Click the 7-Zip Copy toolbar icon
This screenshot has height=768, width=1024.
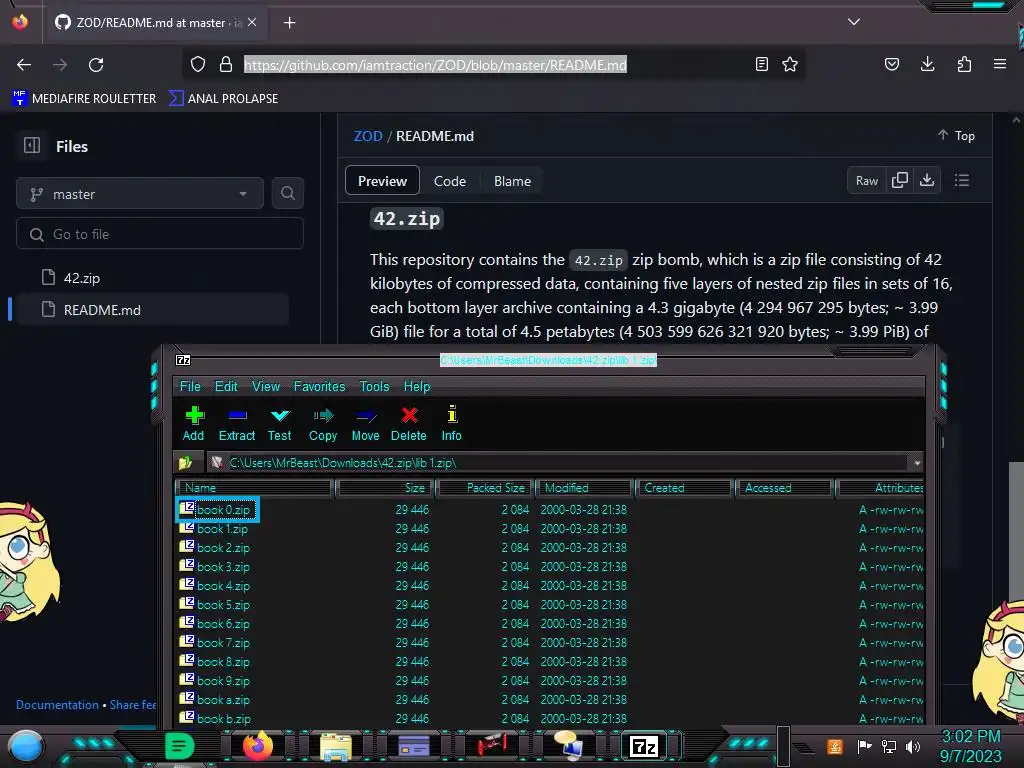[x=323, y=415]
